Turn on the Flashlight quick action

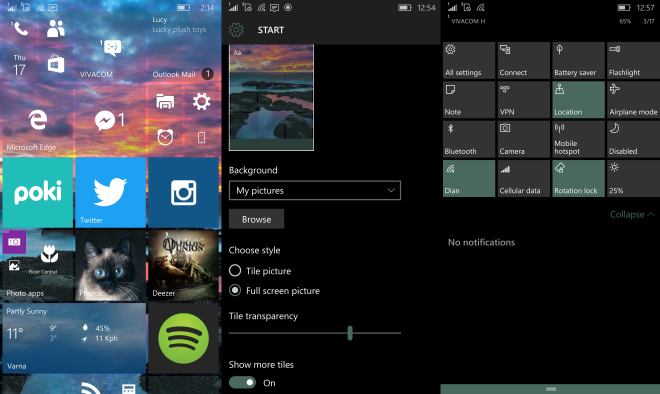(633, 60)
